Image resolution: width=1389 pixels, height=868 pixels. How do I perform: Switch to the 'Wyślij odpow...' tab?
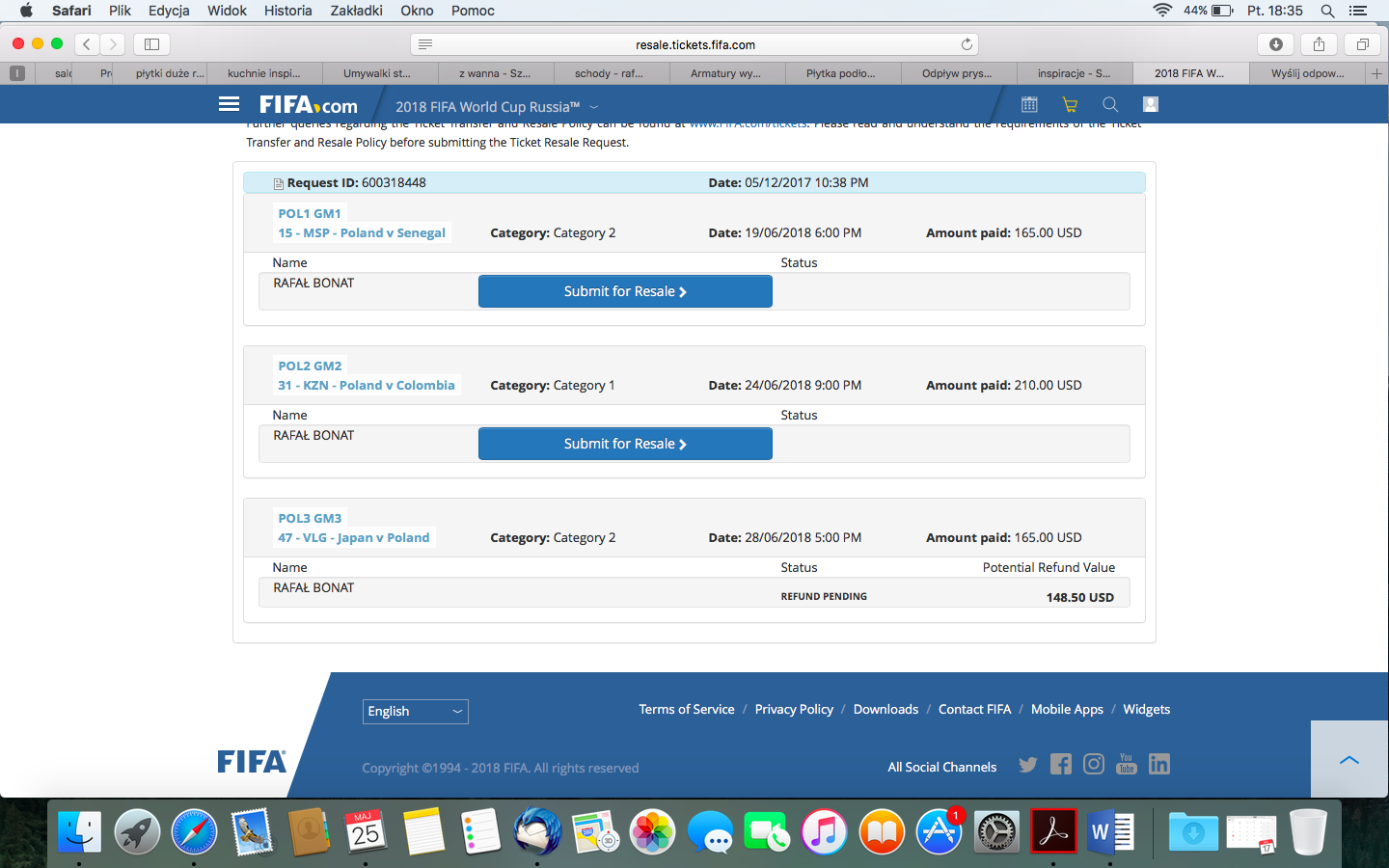pos(1307,73)
